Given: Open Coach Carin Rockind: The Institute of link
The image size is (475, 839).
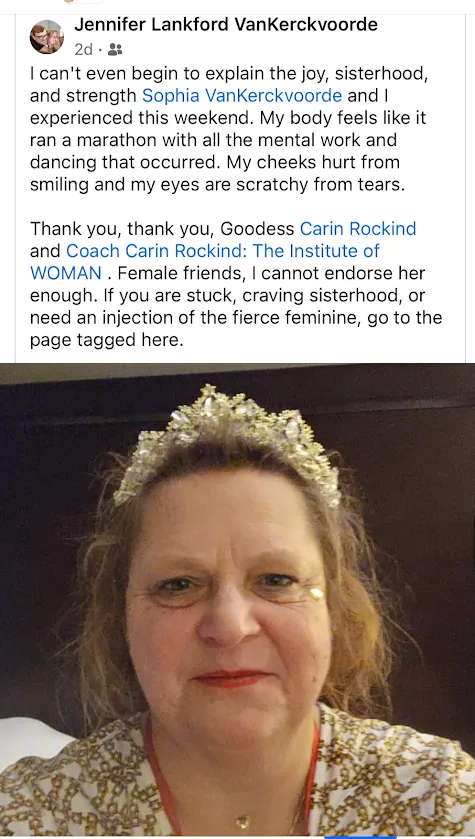Looking at the screenshot, I should tap(223, 251).
